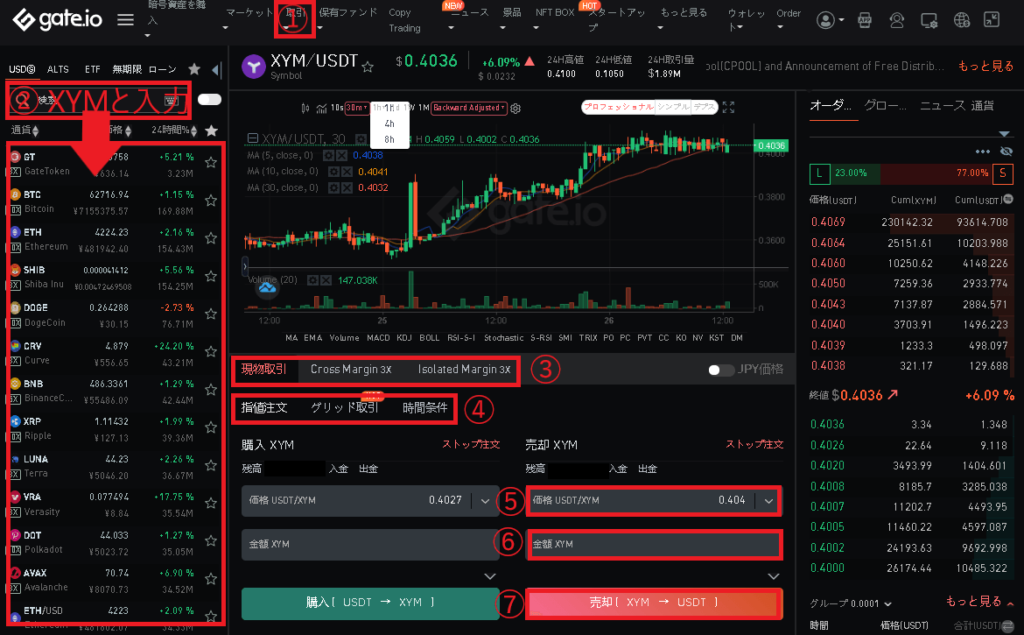Switch to the ETF market tab
The height and width of the screenshot is (635, 1024).
point(92,69)
